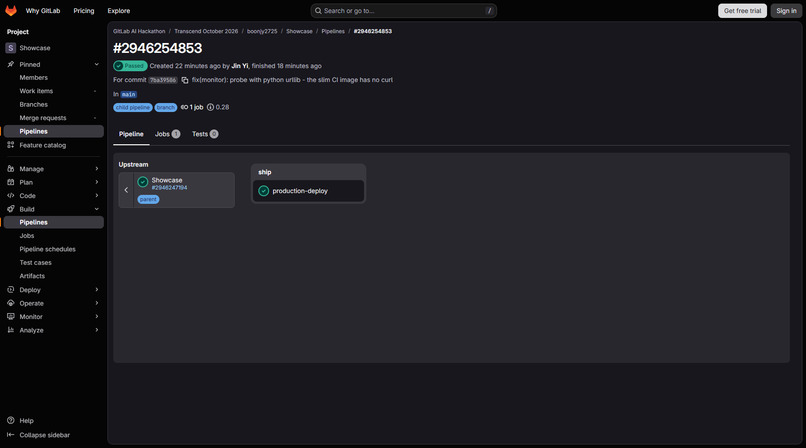Open the main branch link
This screenshot has height=448, width=806.
(x=129, y=95)
